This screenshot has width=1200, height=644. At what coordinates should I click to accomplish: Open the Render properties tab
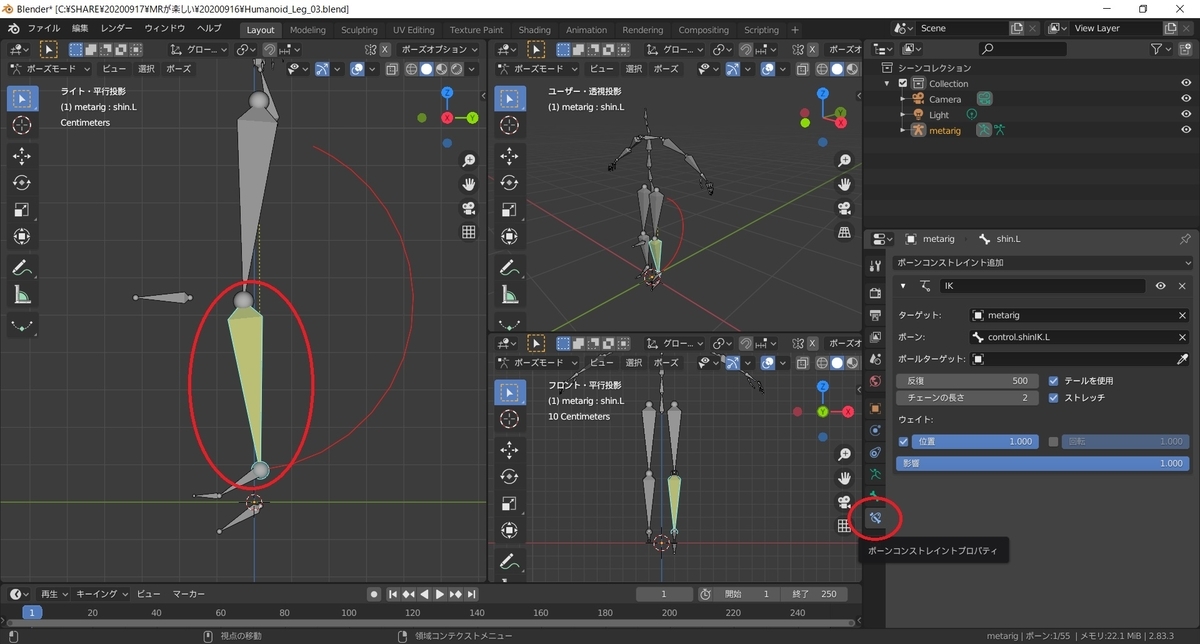coord(876,293)
